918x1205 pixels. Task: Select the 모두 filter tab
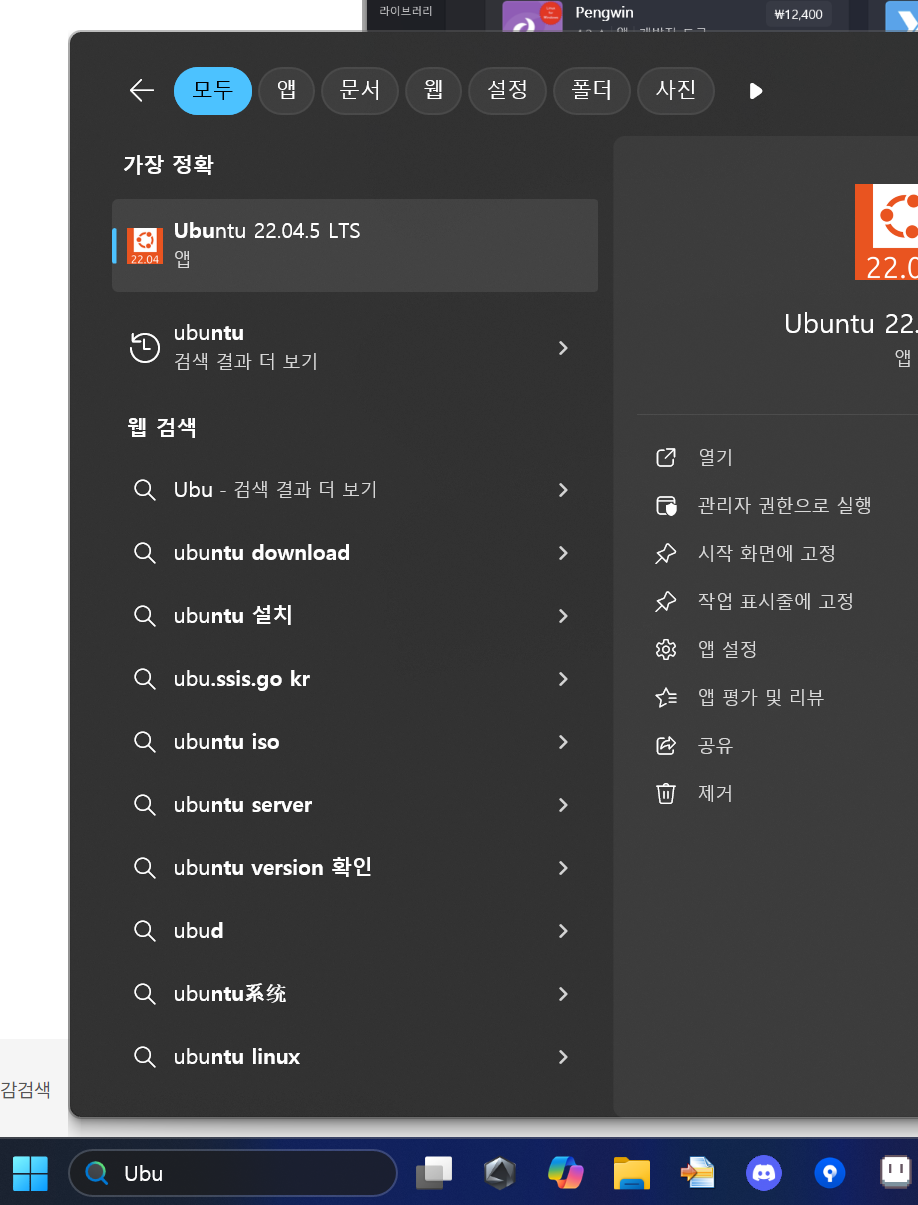click(x=212, y=91)
